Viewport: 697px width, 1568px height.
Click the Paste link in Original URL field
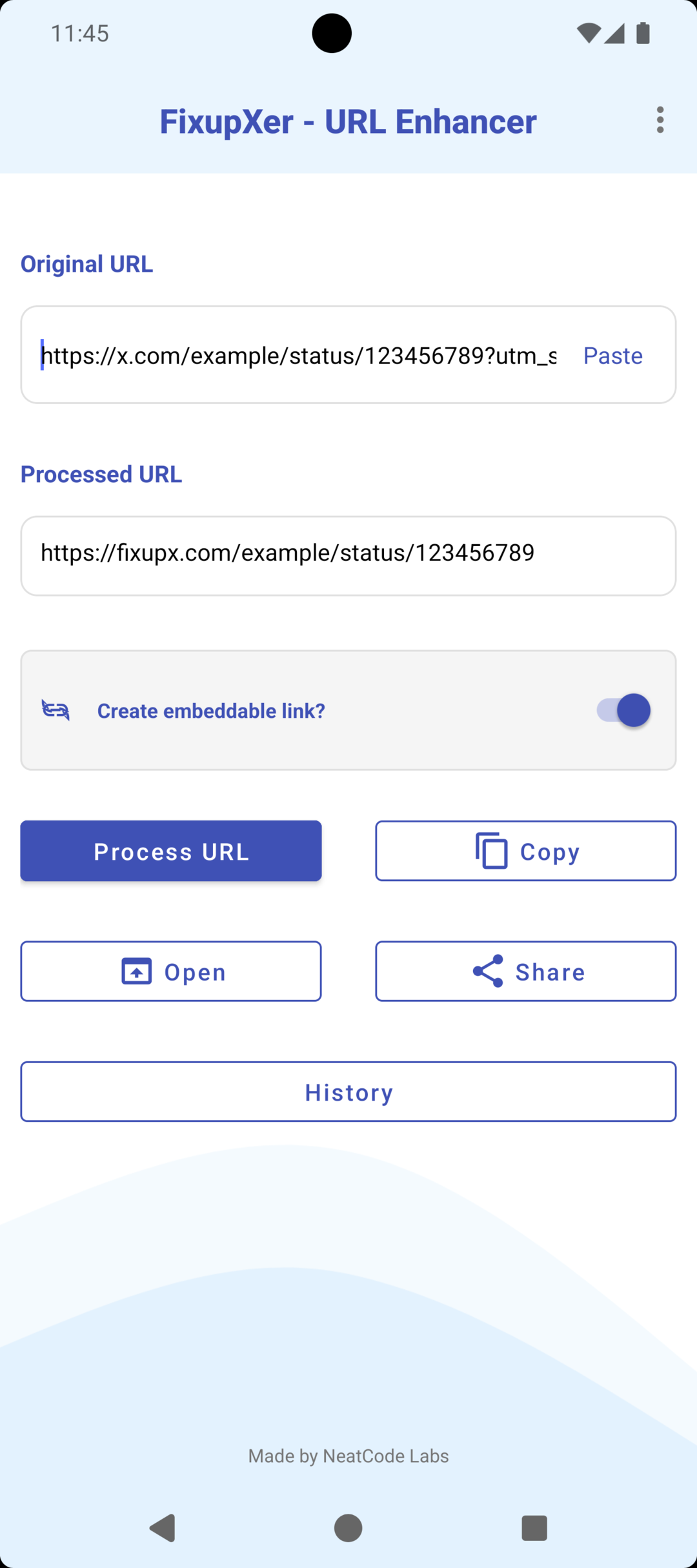[612, 355]
